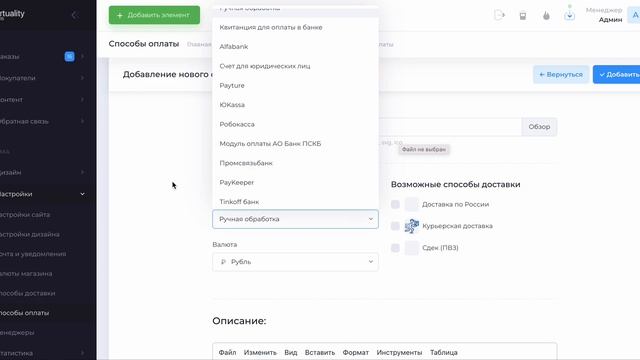Click the Курьерская доставка courier icon
Screen dimensions: 640x360
coord(411,226)
